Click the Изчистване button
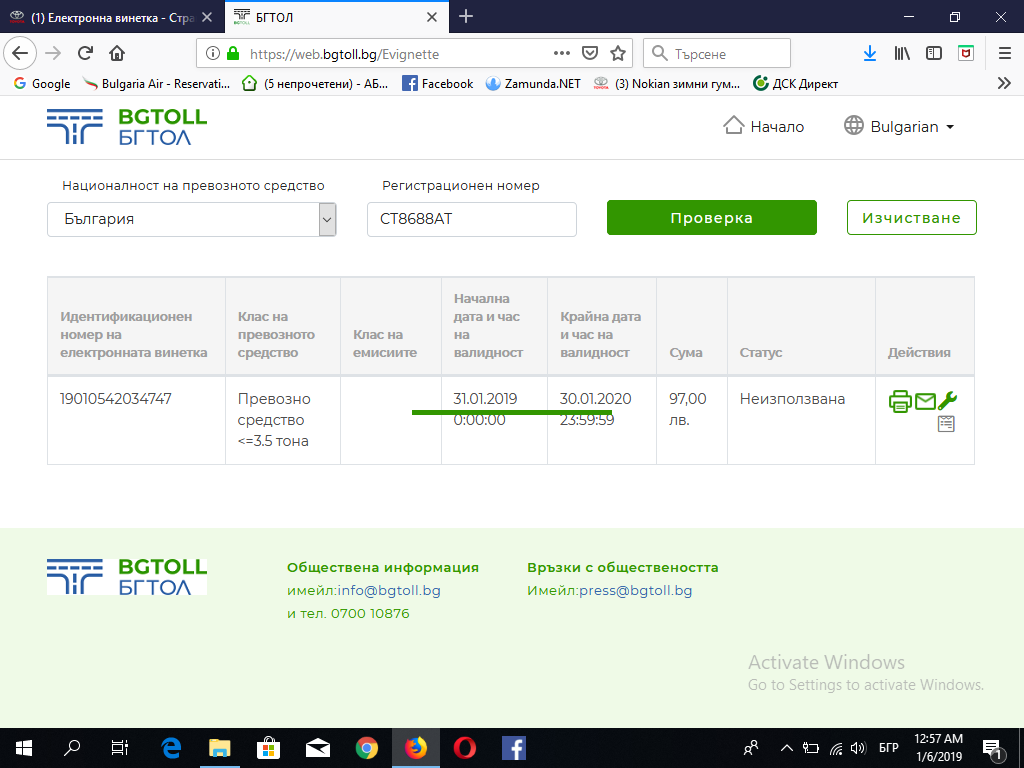Image resolution: width=1024 pixels, height=768 pixels. [911, 218]
